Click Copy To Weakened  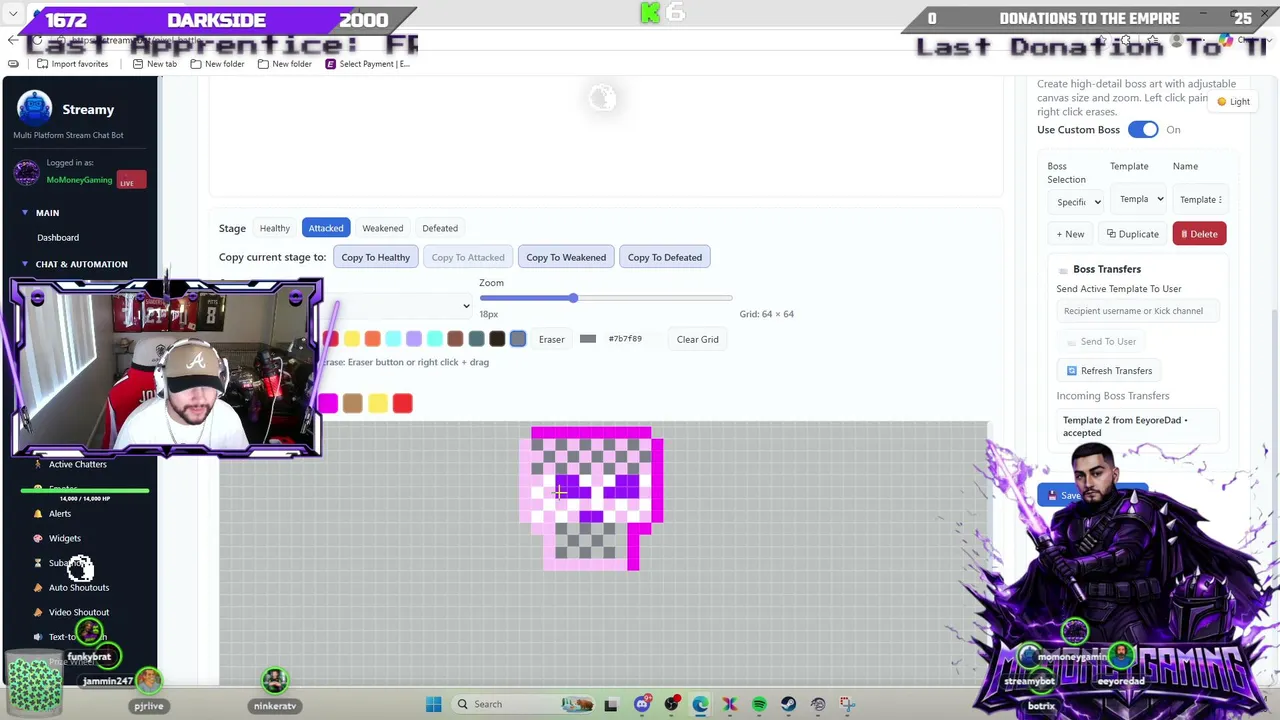566,258
